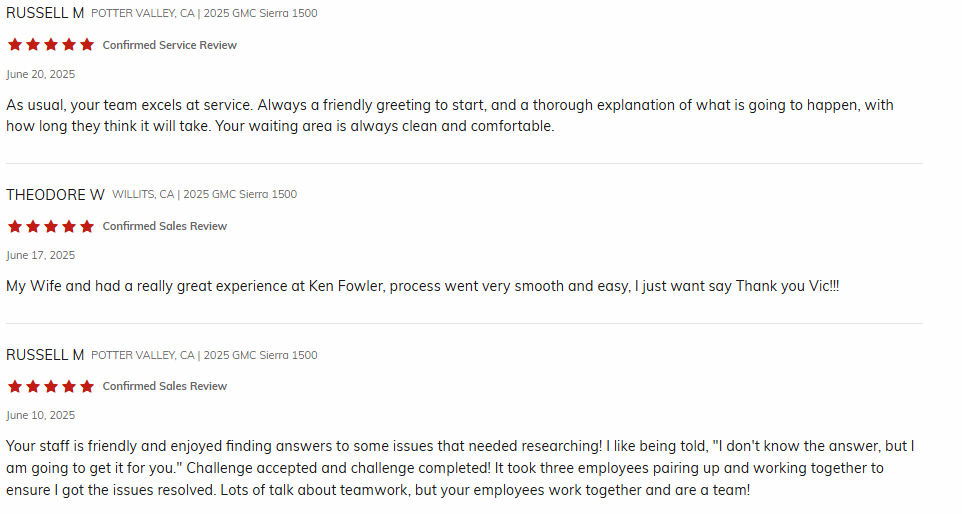Click first star in June 10 review rating
962x514 pixels.
pyautogui.click(x=14, y=386)
